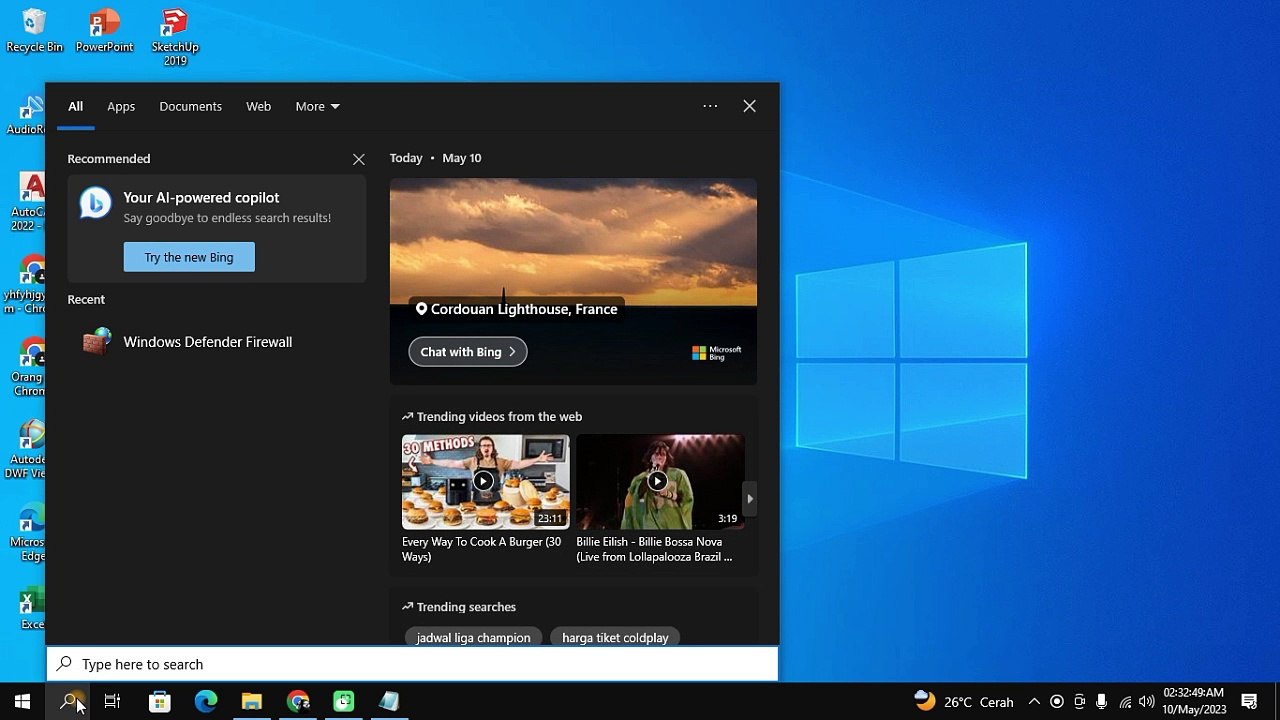The width and height of the screenshot is (1280, 720).
Task: Launch Microsoft Store from the taskbar
Action: tap(160, 701)
